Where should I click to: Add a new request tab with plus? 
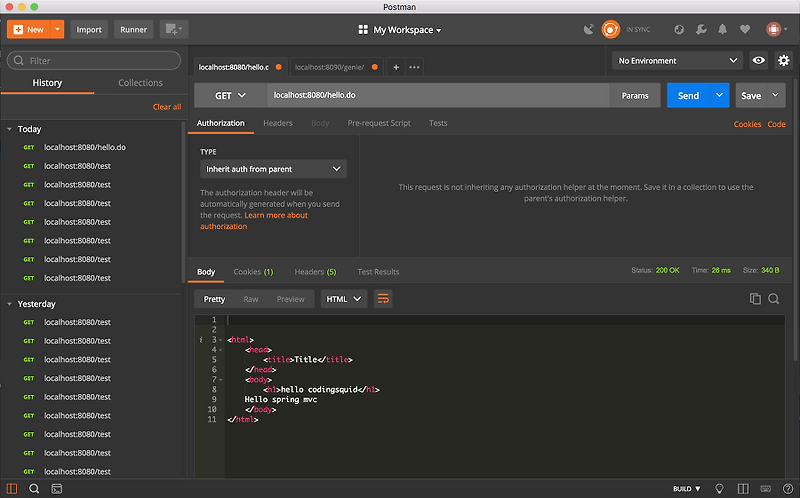coord(395,67)
